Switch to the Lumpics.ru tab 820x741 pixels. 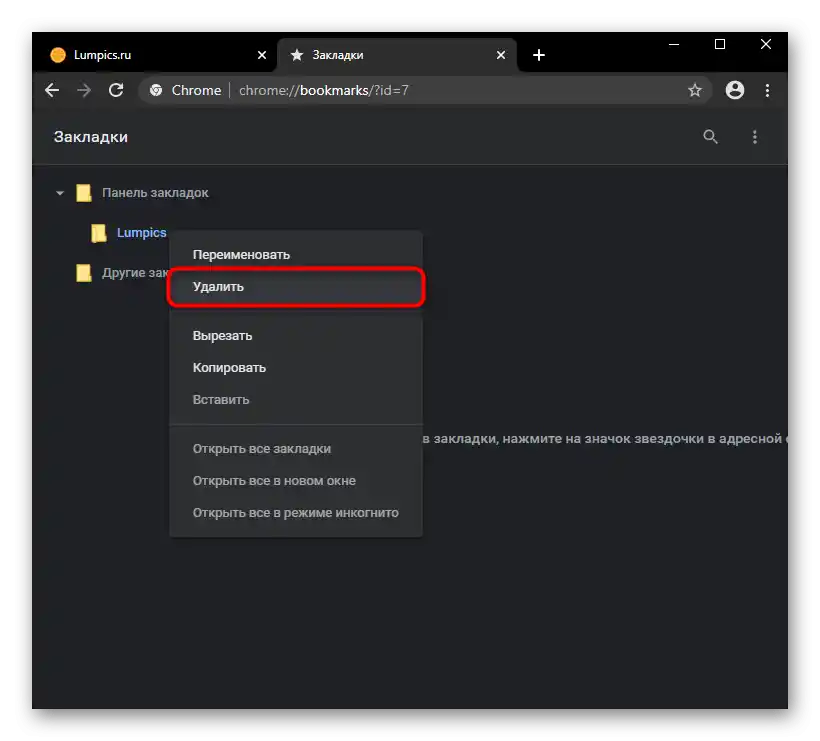pos(156,55)
